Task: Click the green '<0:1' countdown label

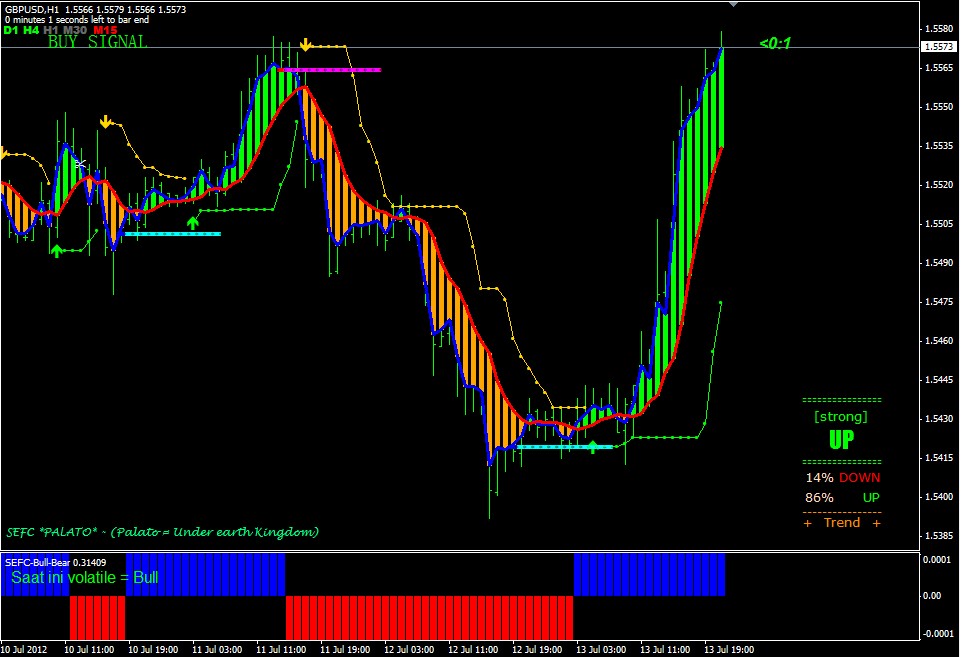Action: tap(775, 43)
